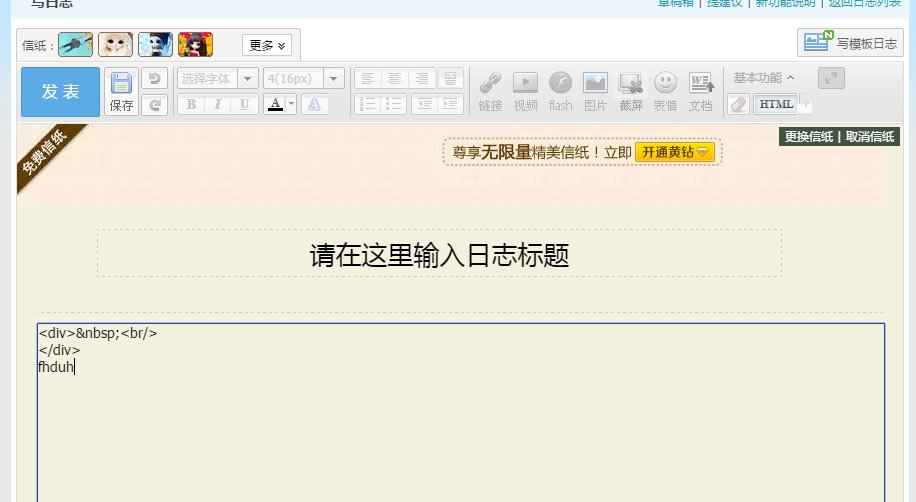Select the blue ice doll stationery thumbnail
The image size is (916, 502).
[x=155, y=44]
